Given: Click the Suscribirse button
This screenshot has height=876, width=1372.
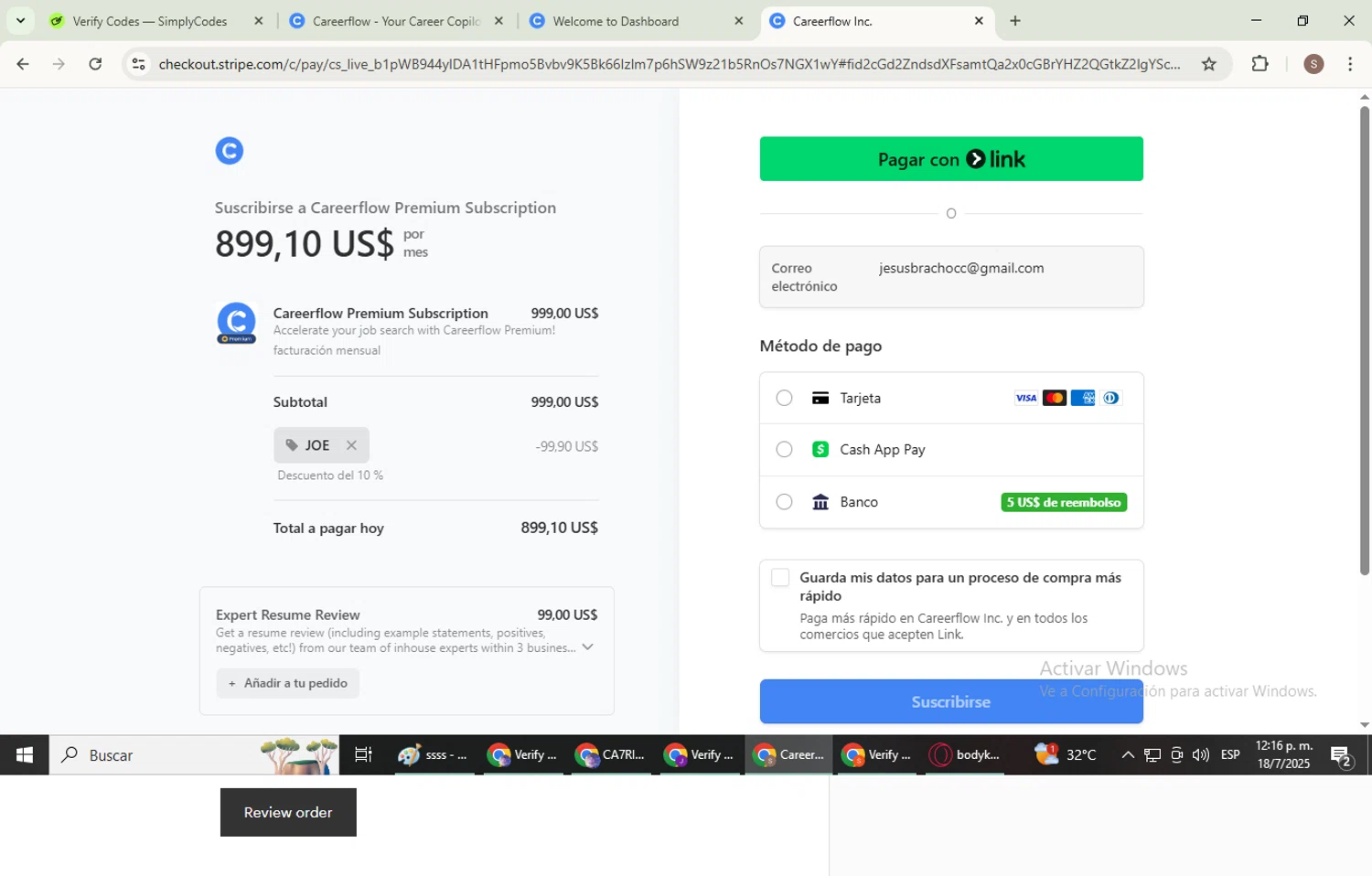Looking at the screenshot, I should click(951, 701).
